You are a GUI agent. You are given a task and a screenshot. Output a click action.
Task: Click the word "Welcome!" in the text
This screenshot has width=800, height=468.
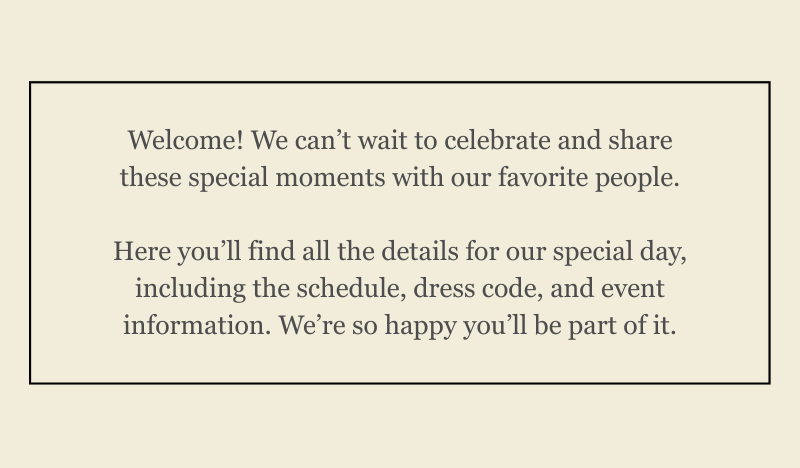[x=186, y=140]
